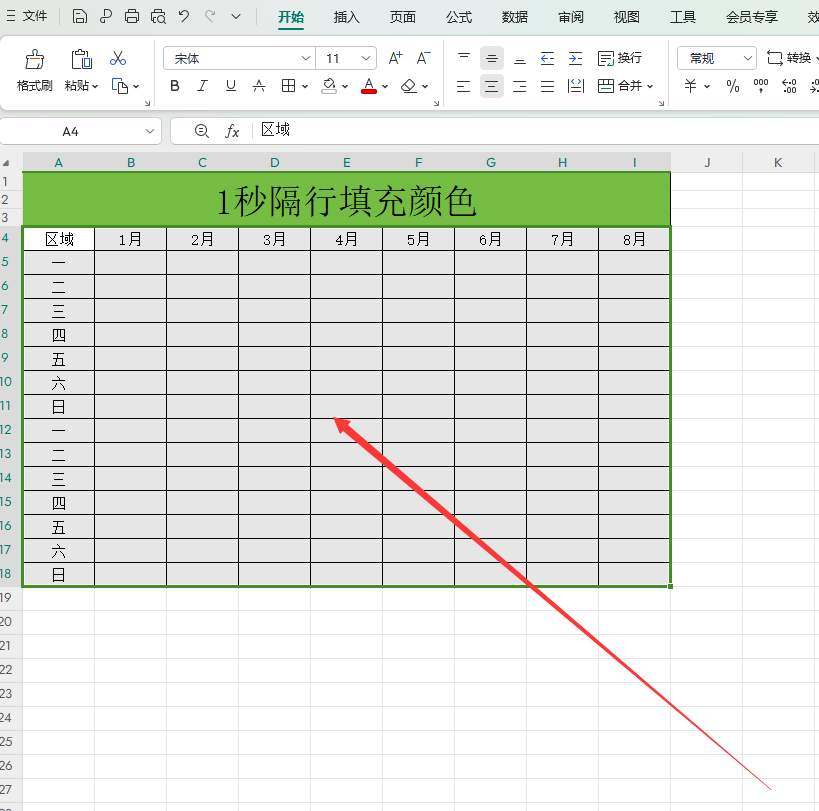Viewport: 819px width, 811px height.
Task: Open the font name 宋体 dropdown
Action: pos(306,58)
